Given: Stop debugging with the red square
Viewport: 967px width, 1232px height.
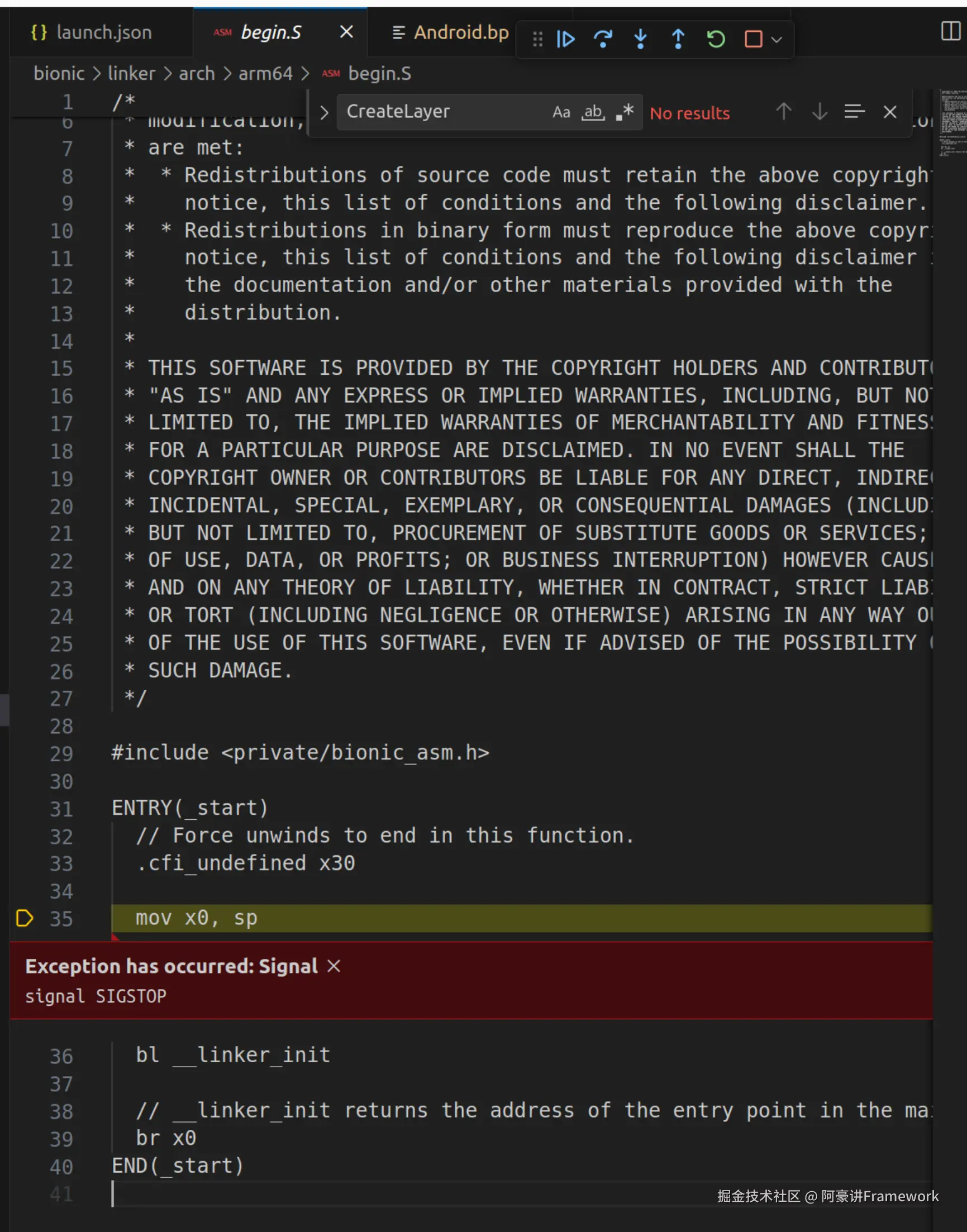Looking at the screenshot, I should (753, 39).
